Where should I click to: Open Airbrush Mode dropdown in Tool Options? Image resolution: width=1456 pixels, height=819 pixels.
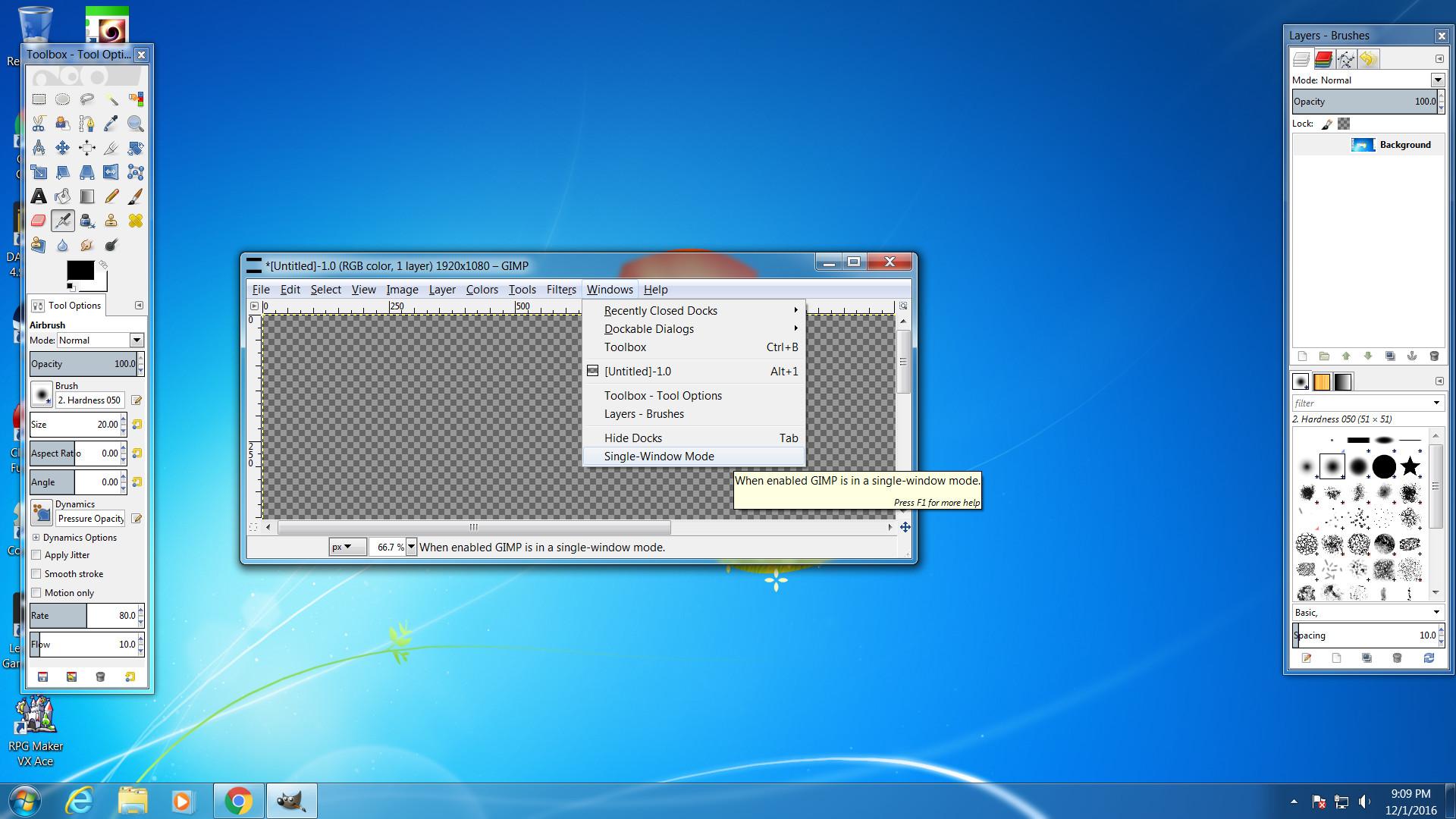(x=136, y=340)
